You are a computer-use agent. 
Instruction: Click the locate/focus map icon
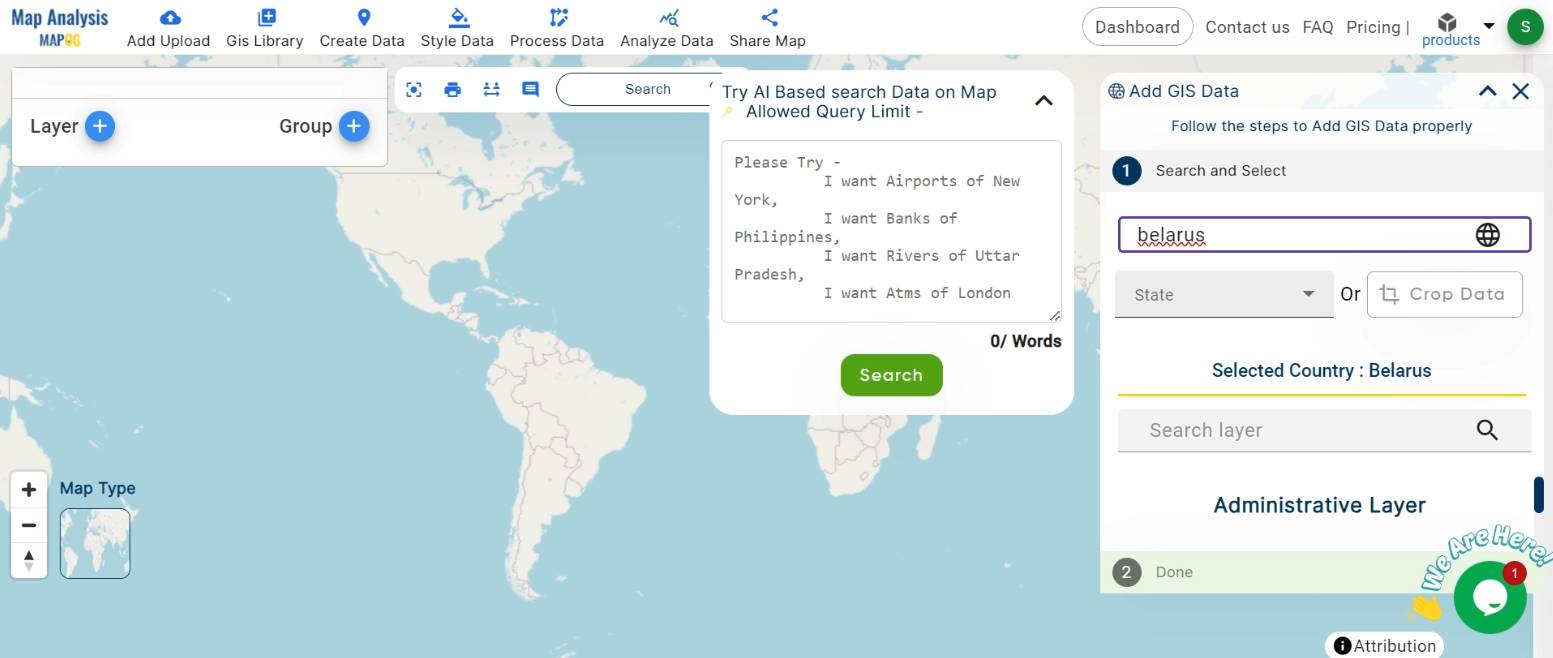tap(414, 89)
